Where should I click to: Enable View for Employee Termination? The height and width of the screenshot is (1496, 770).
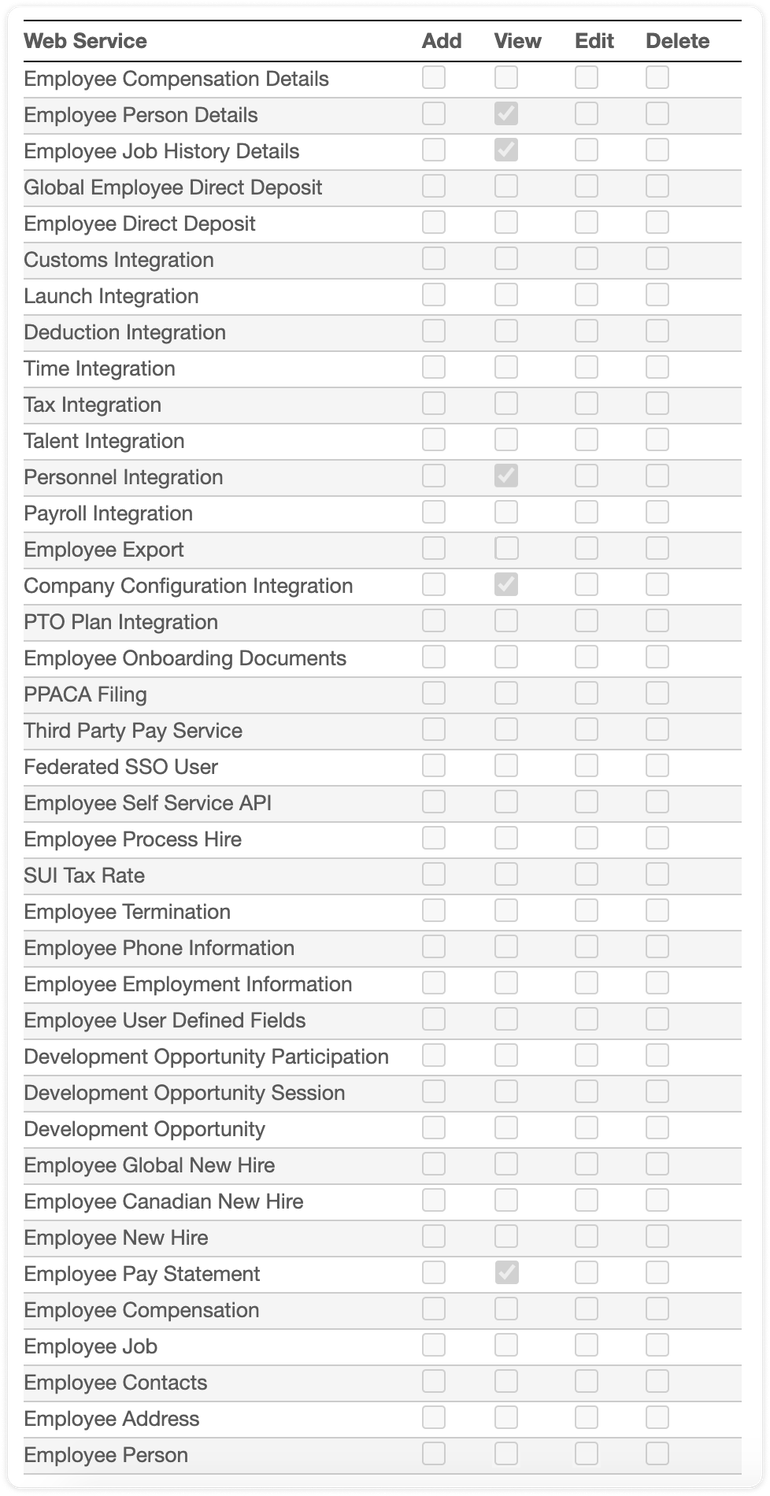tap(506, 910)
